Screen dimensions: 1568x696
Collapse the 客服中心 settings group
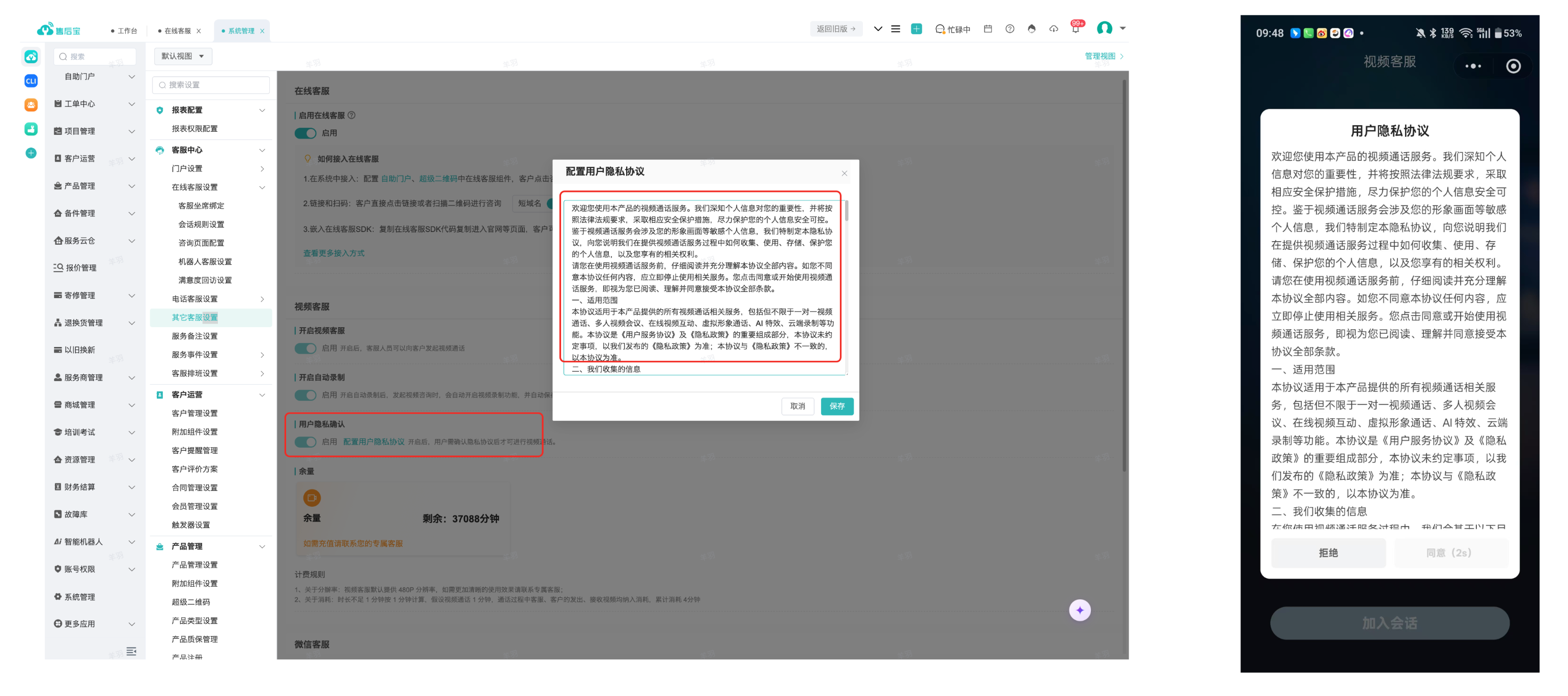coord(262,150)
